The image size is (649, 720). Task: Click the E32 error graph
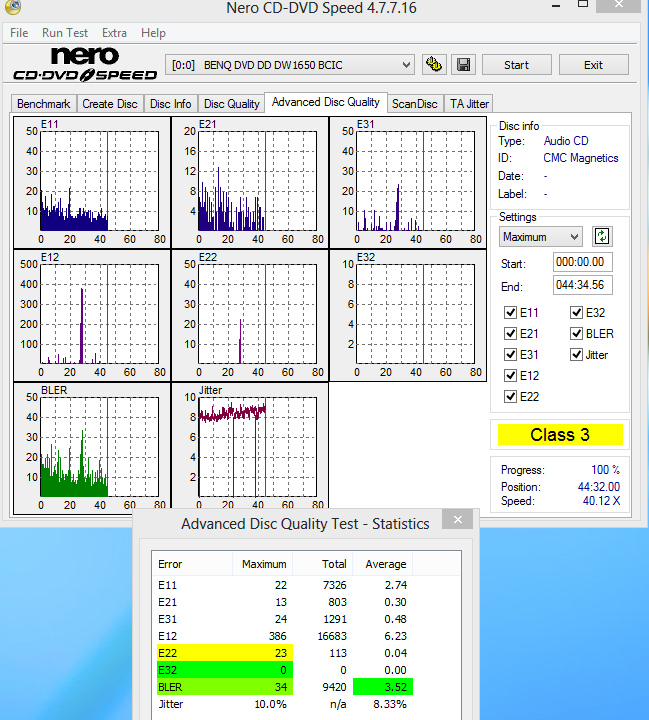[408, 315]
